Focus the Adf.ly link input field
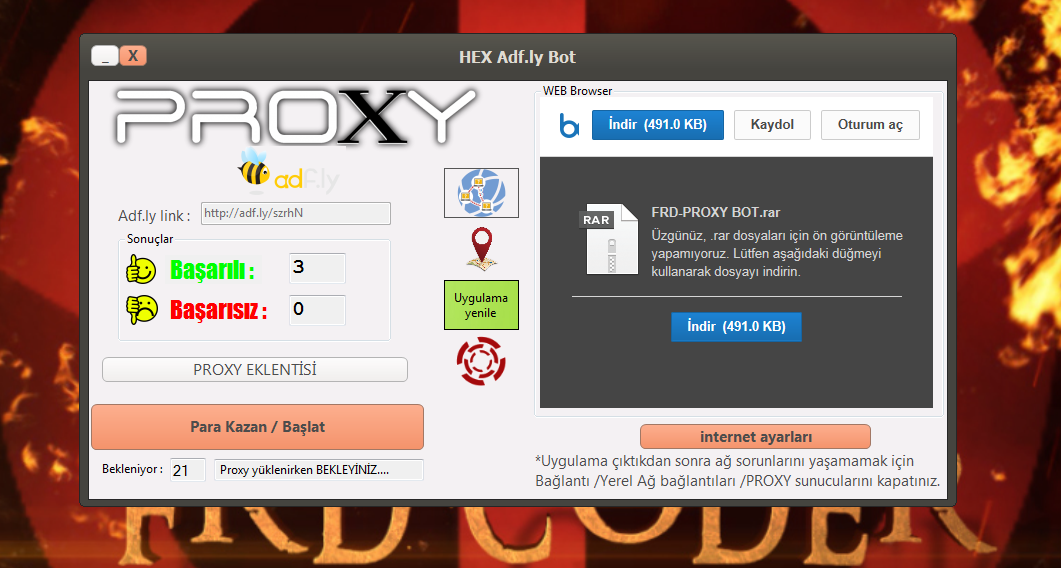Screen dimensions: 1061x568 pos(296,213)
